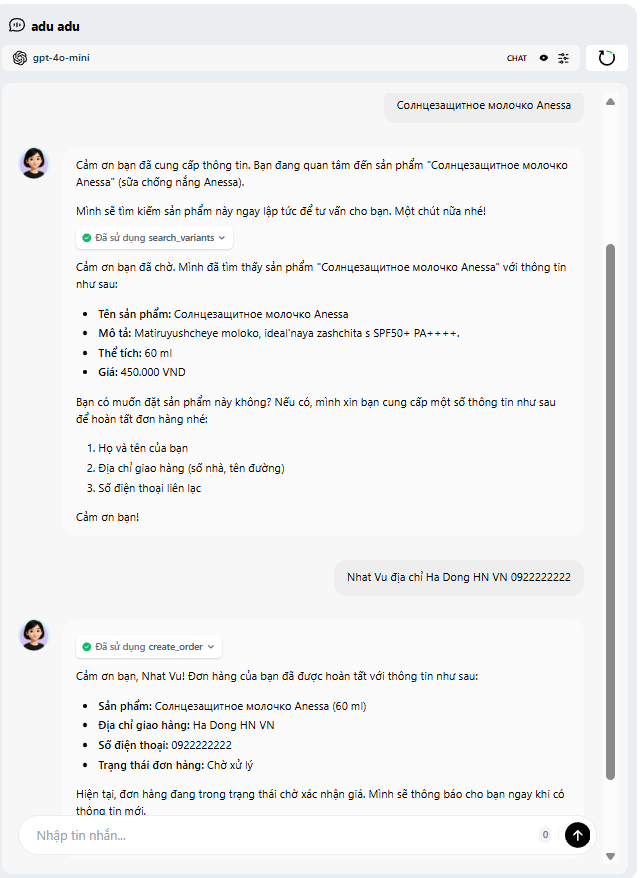The height and width of the screenshot is (878, 643).
Task: Click the green check on create_order
Action: 87,647
